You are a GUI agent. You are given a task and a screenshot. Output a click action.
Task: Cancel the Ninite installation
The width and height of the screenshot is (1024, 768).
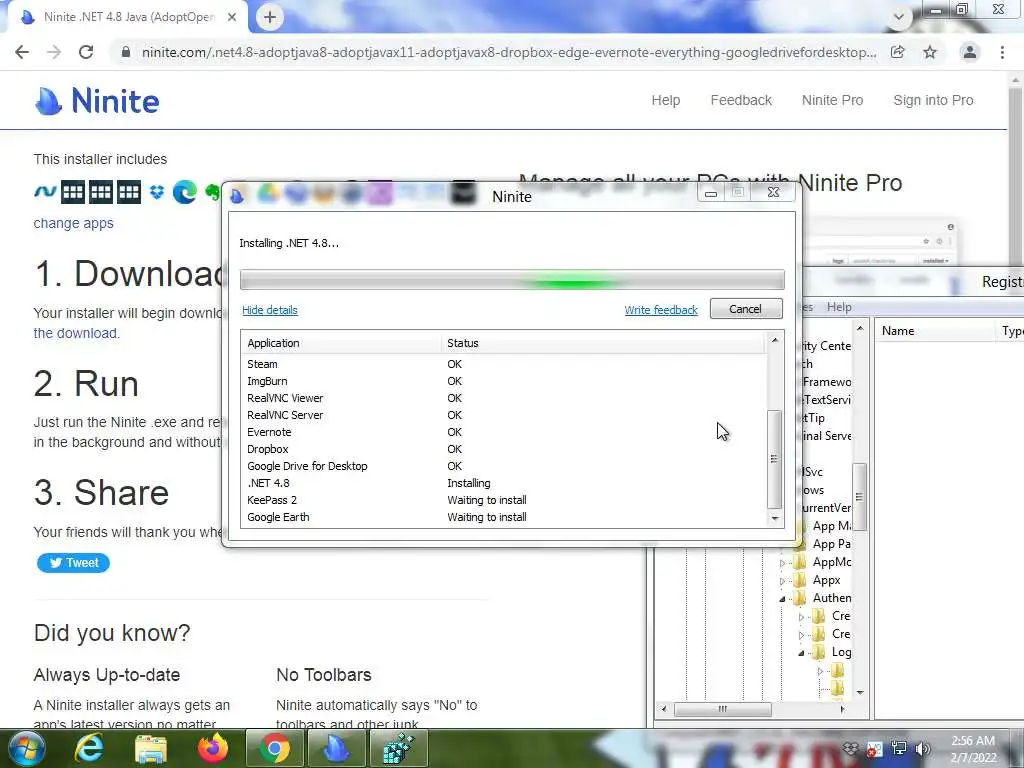746,309
